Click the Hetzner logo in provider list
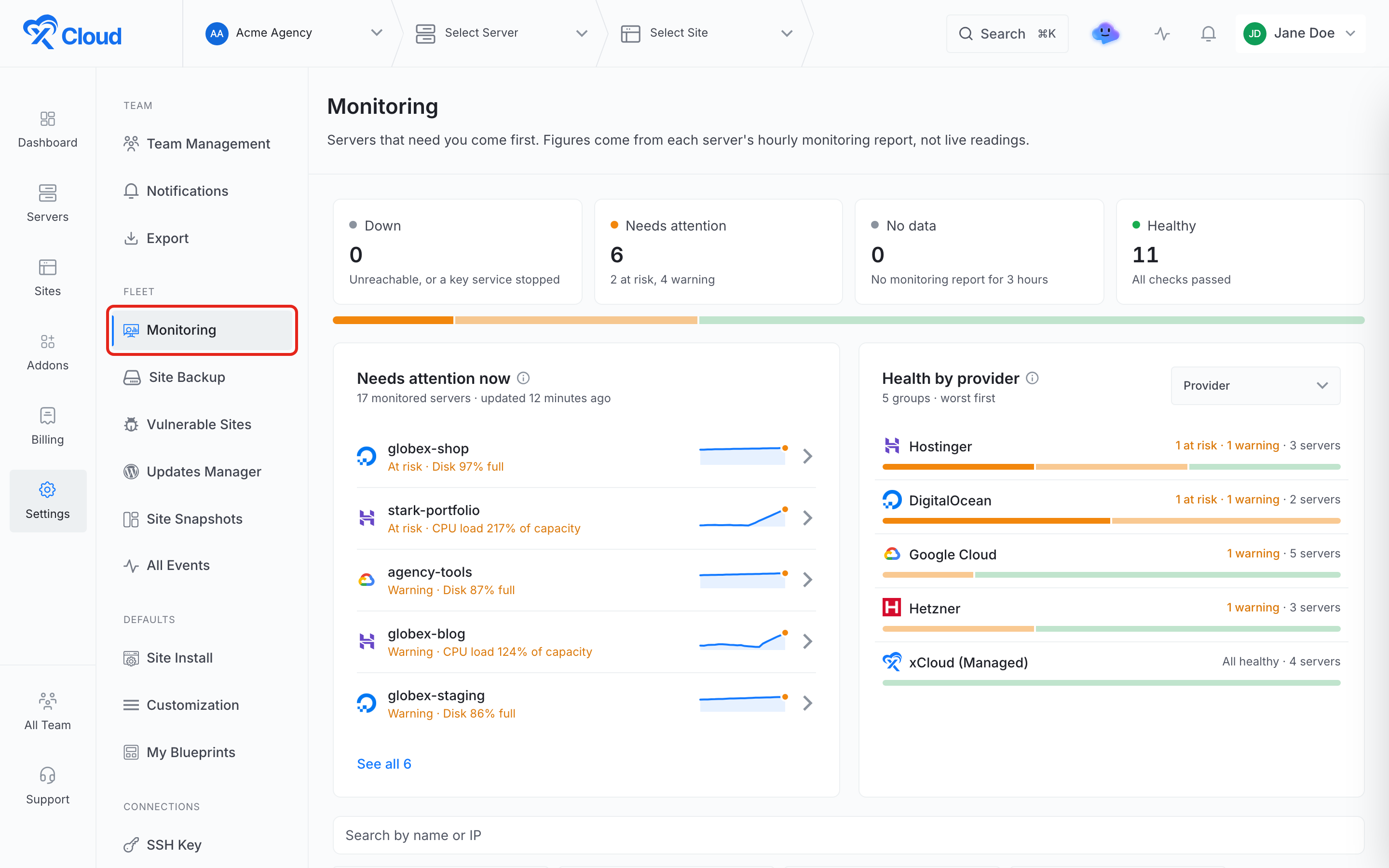The height and width of the screenshot is (868, 1389). pos(892,608)
